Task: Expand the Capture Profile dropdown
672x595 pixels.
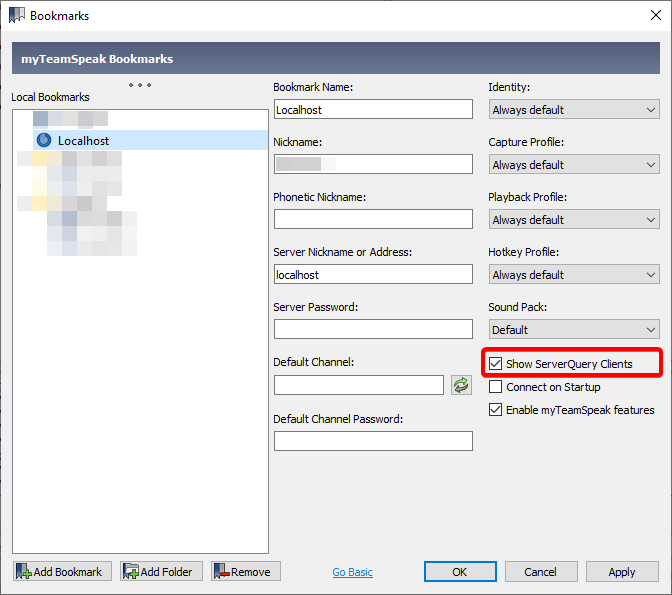Action: point(574,165)
